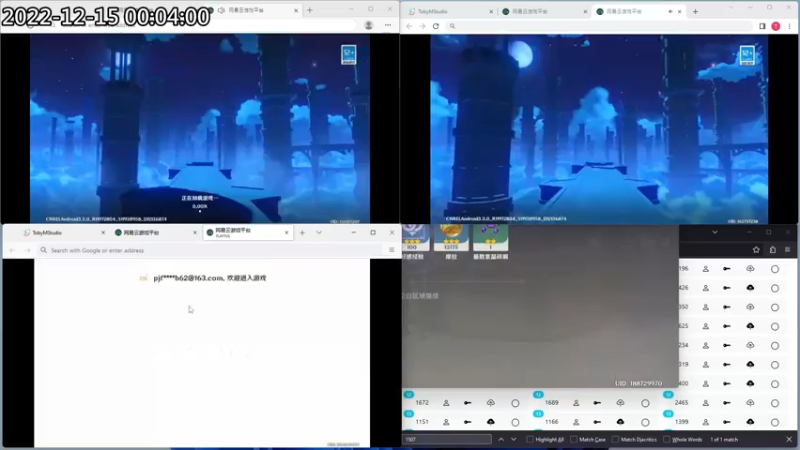Click the two-star purple crystal item thumbnail
Screen dimensions: 800x450
coord(490,238)
